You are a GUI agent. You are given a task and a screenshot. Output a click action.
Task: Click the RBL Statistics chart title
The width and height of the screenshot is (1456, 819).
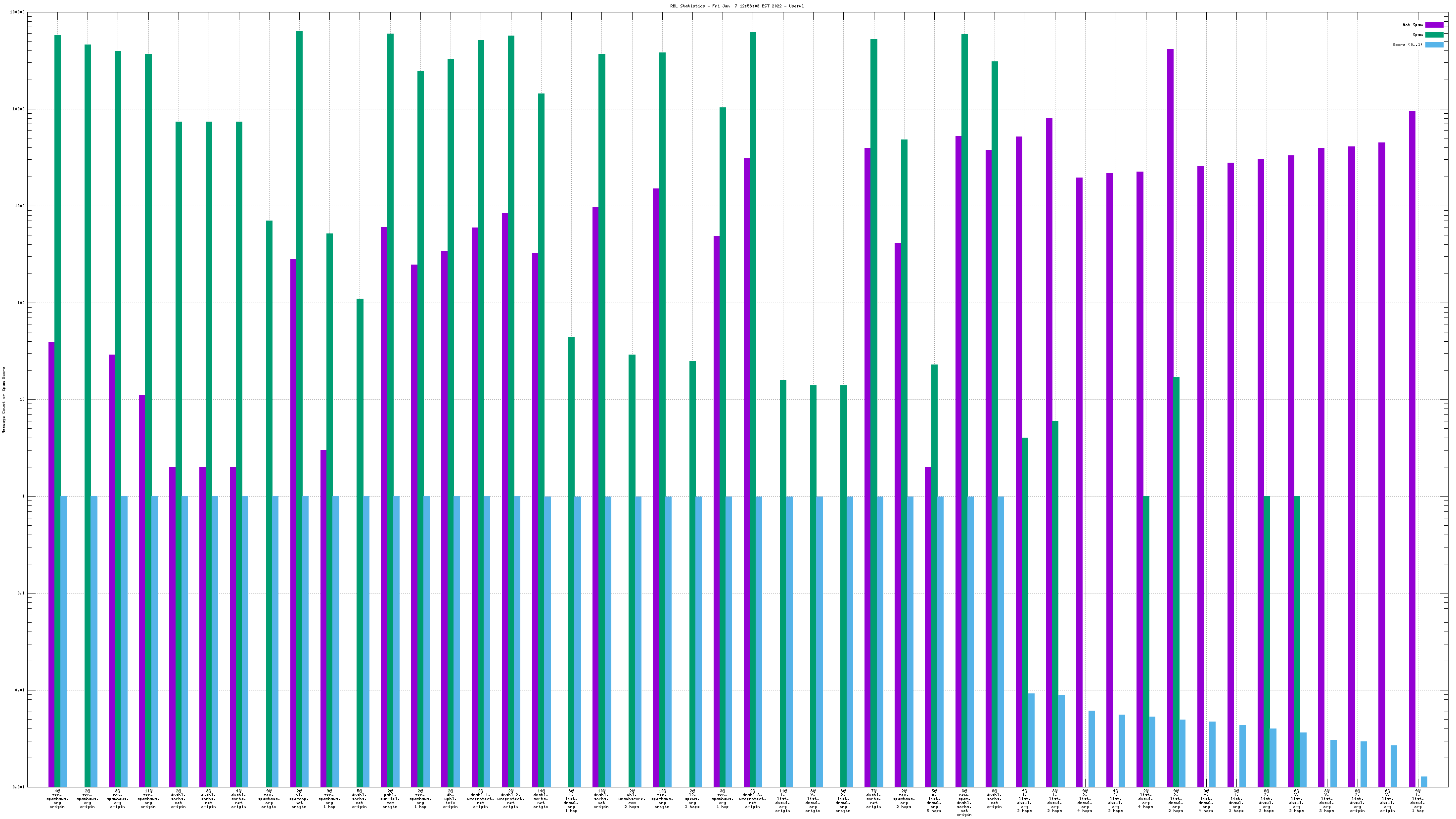pyautogui.click(x=736, y=6)
